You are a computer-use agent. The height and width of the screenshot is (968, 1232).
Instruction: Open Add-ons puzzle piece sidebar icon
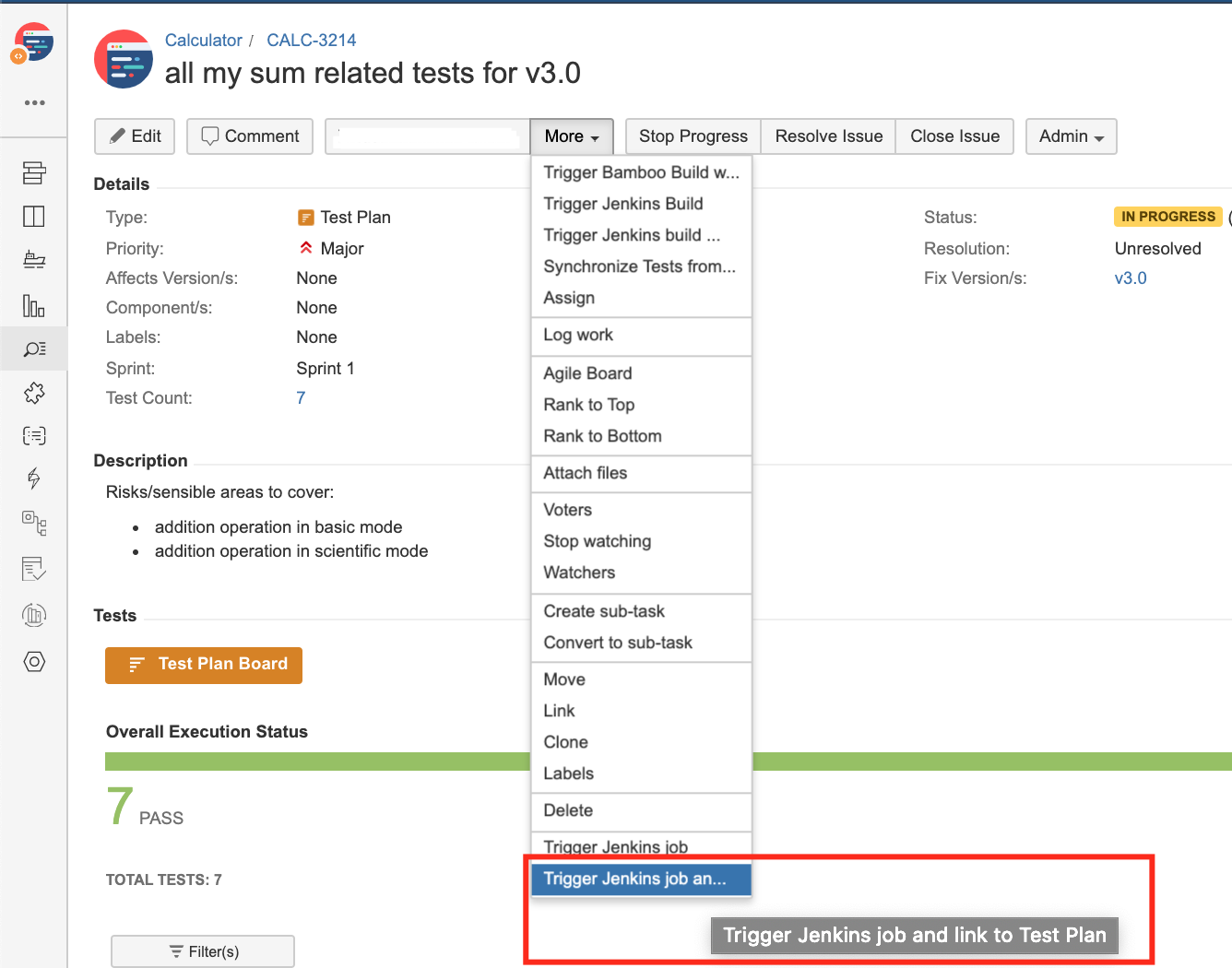pos(34,393)
